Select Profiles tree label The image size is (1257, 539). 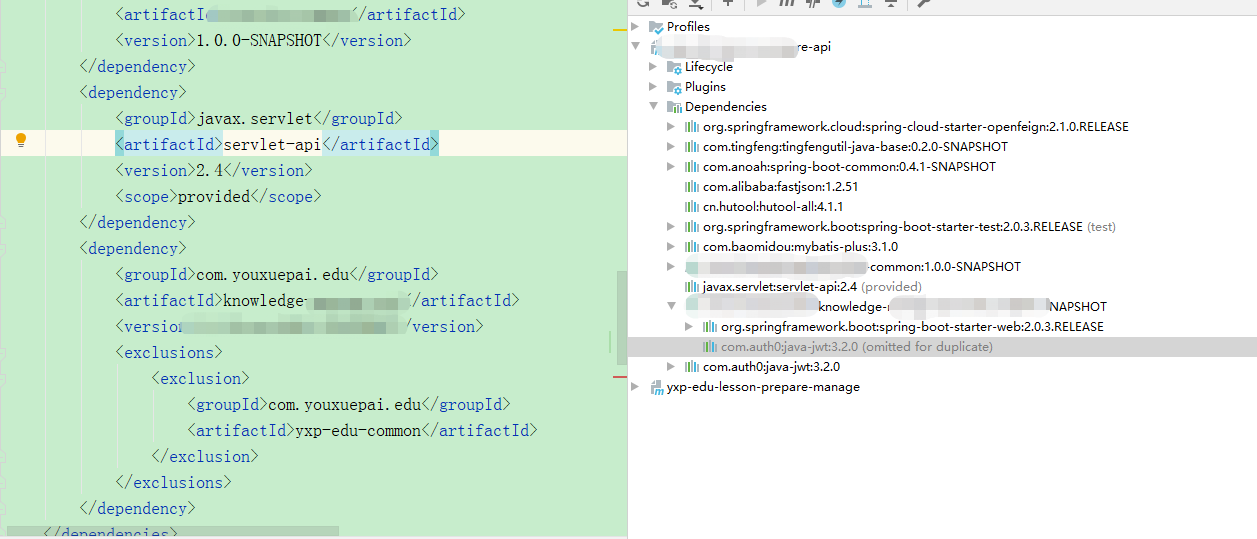pyautogui.click(x=688, y=27)
